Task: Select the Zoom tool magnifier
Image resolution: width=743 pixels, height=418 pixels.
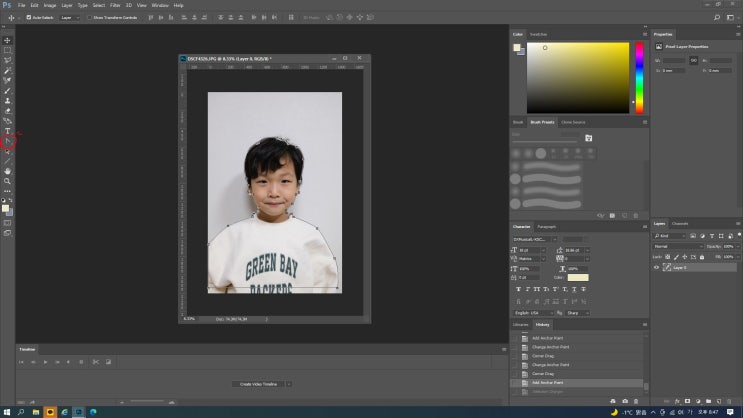Action: coord(8,181)
